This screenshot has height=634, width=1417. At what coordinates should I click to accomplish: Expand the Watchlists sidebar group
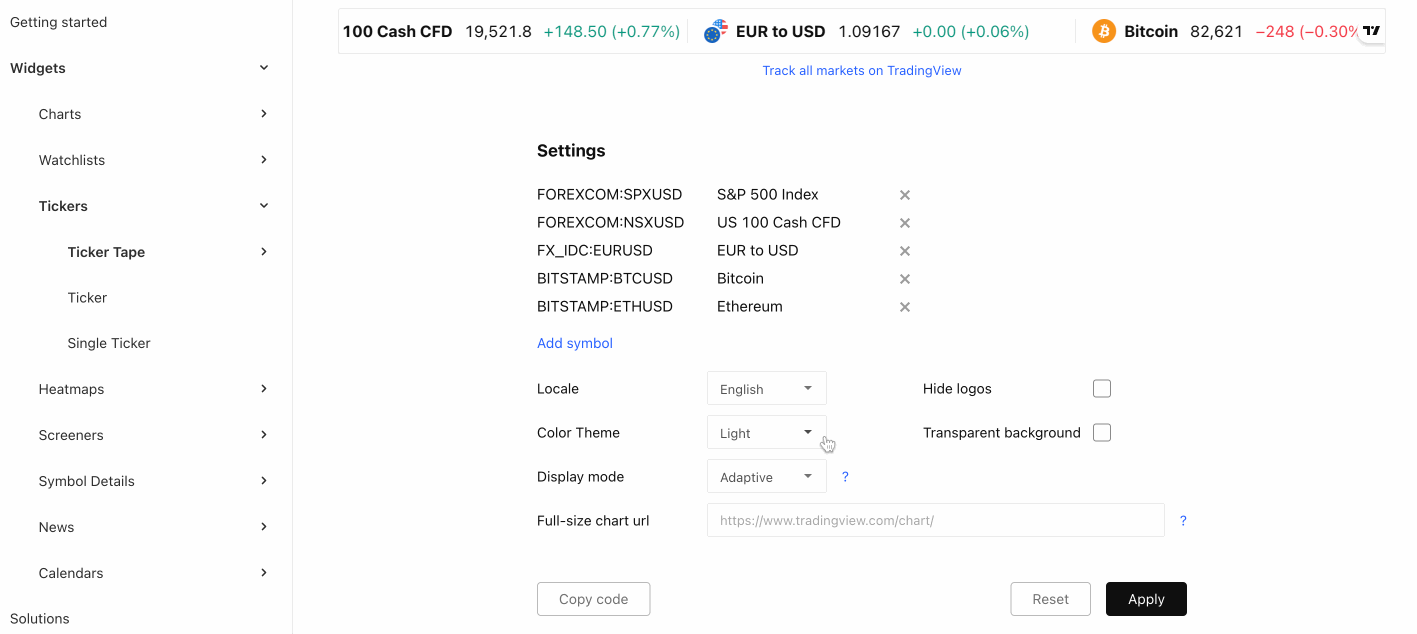click(264, 160)
